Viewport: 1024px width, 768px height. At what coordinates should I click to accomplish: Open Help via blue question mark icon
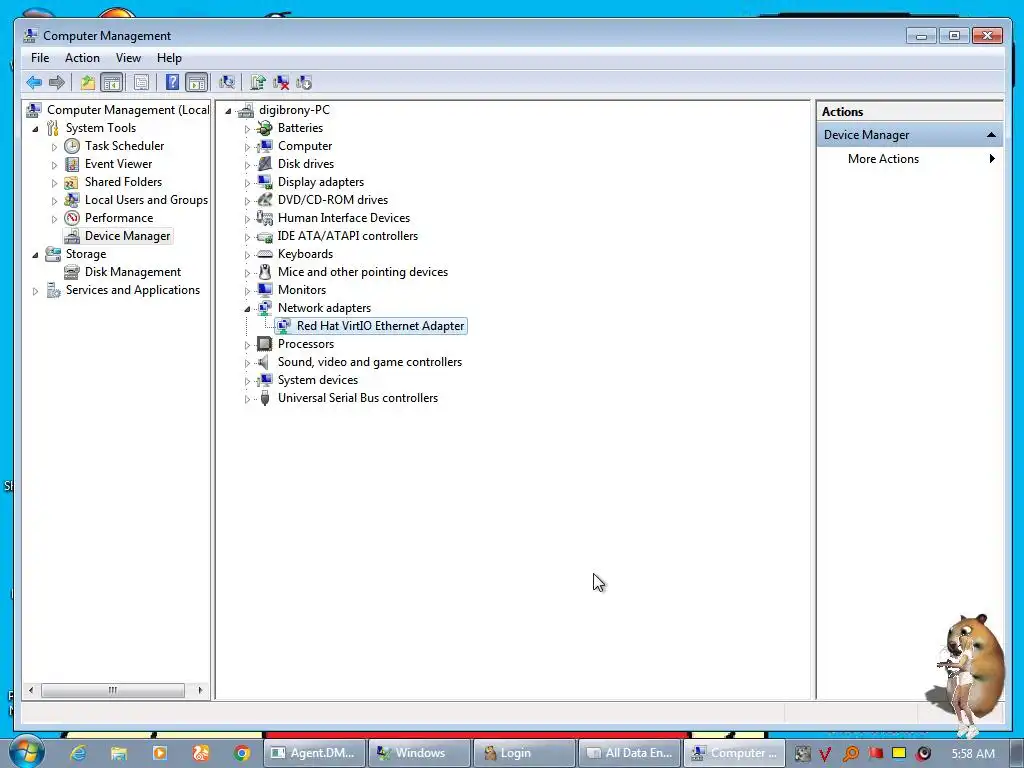(x=172, y=82)
